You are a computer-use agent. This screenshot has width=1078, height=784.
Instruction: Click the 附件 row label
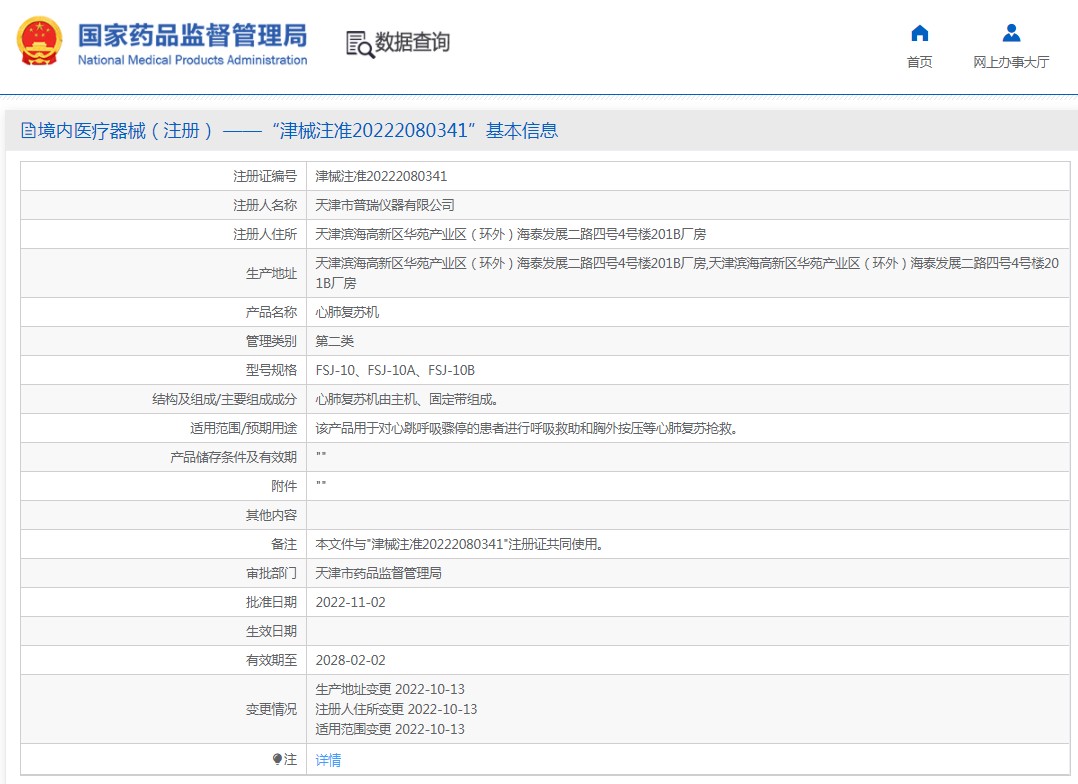pyautogui.click(x=284, y=486)
